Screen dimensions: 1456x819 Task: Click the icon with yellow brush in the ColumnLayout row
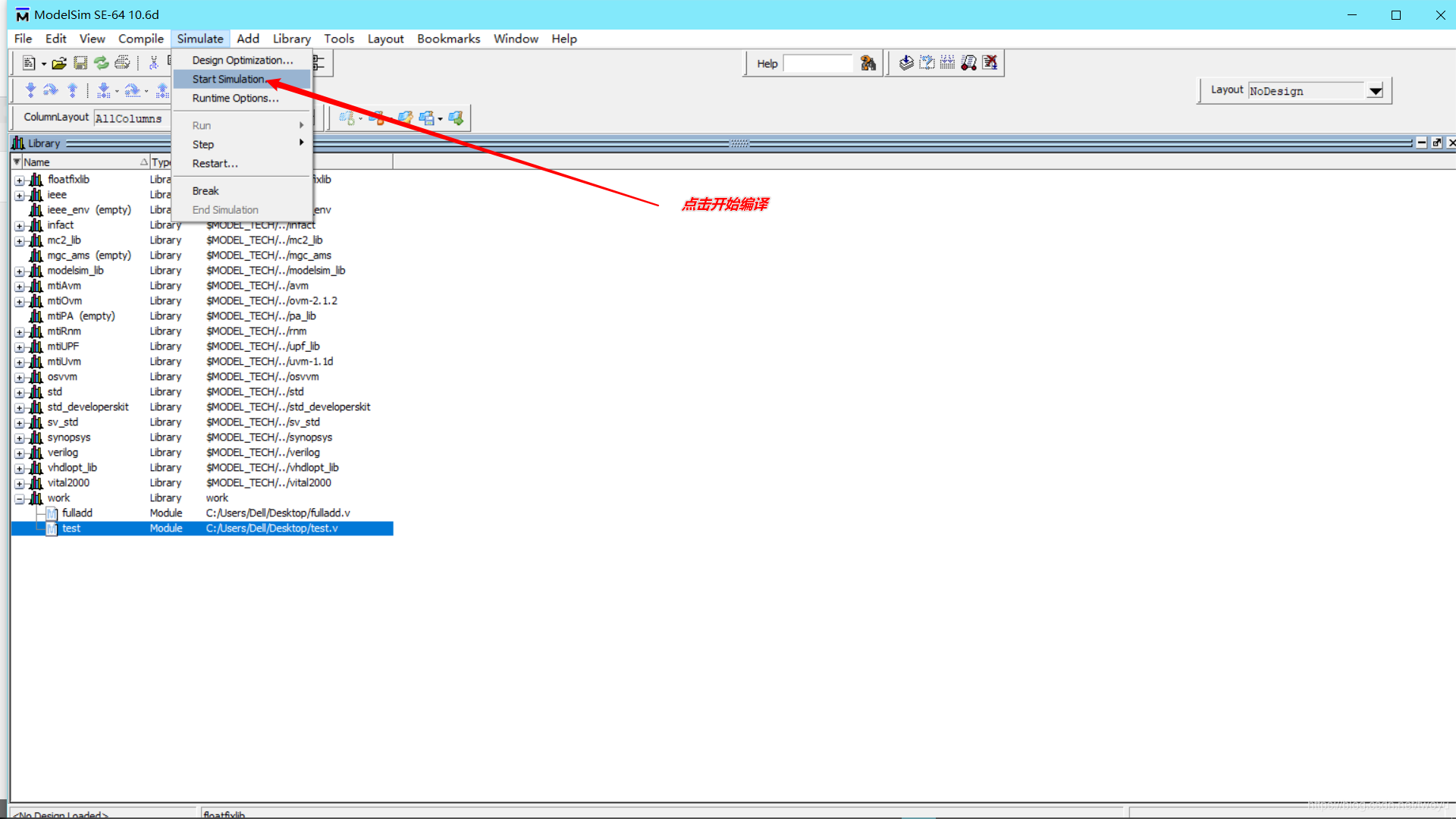pyautogui.click(x=405, y=118)
